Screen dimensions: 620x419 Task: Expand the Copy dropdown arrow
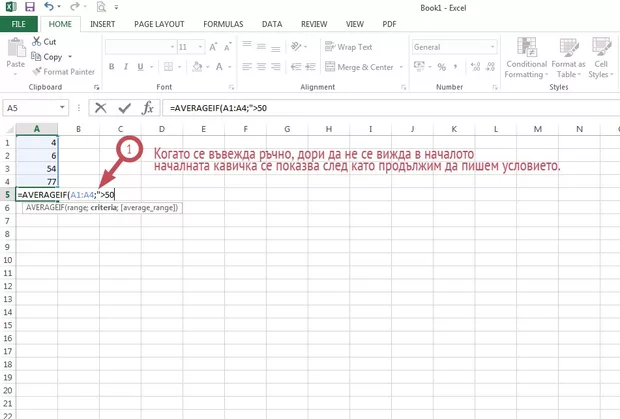[70, 57]
